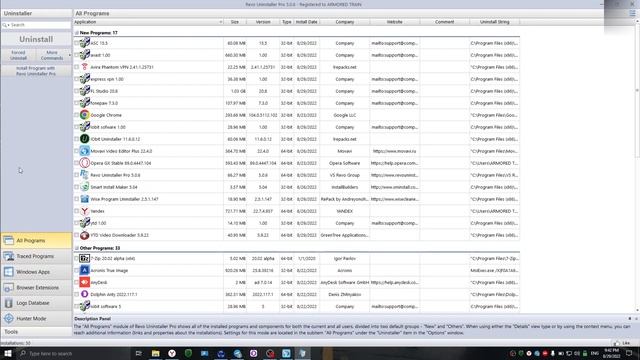Tick the checkbox for Google Chrome
Viewport: 640px width, 360px height.
pyautogui.click(x=76, y=115)
